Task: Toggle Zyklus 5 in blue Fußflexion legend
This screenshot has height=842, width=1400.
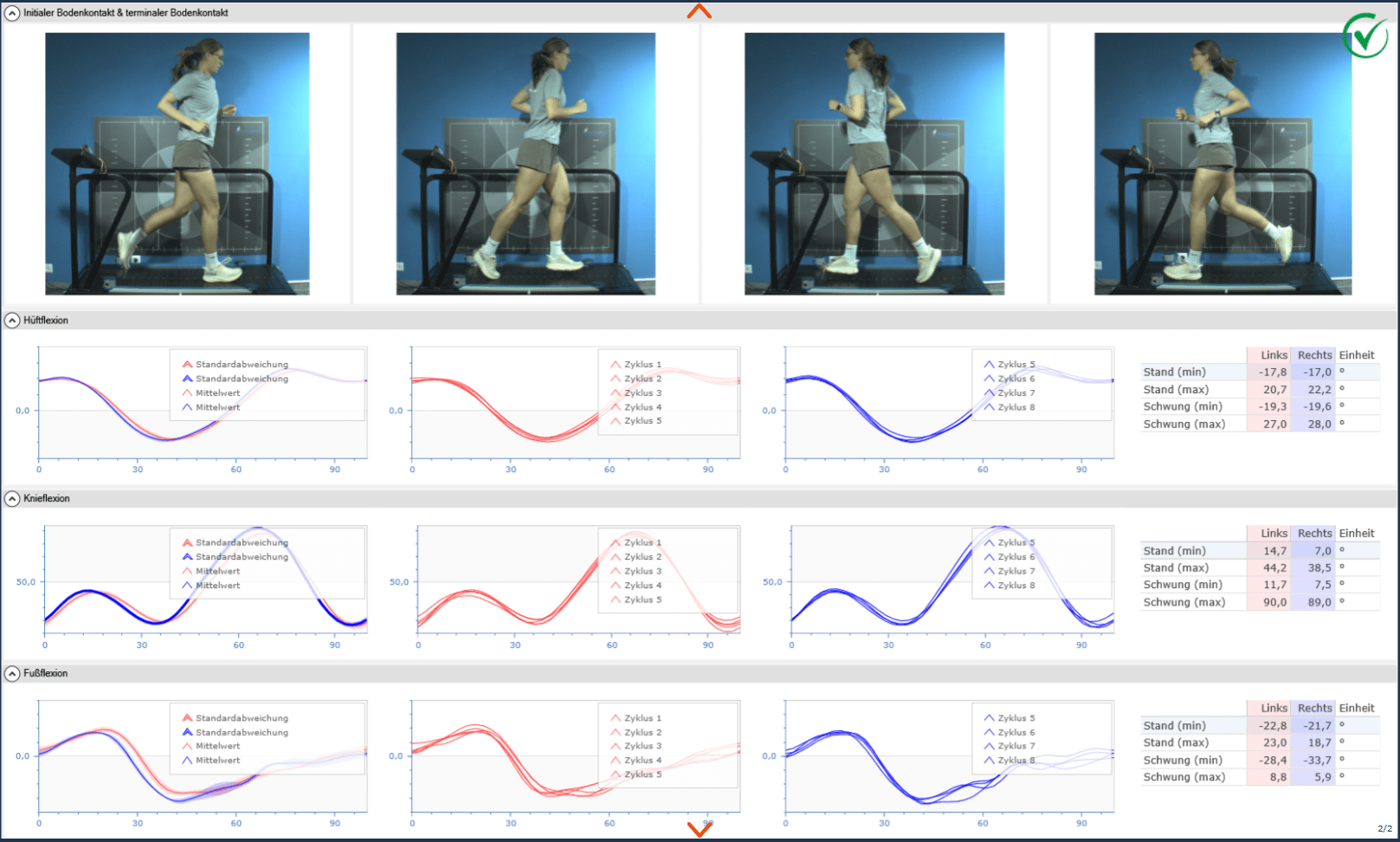Action: coord(1016,718)
